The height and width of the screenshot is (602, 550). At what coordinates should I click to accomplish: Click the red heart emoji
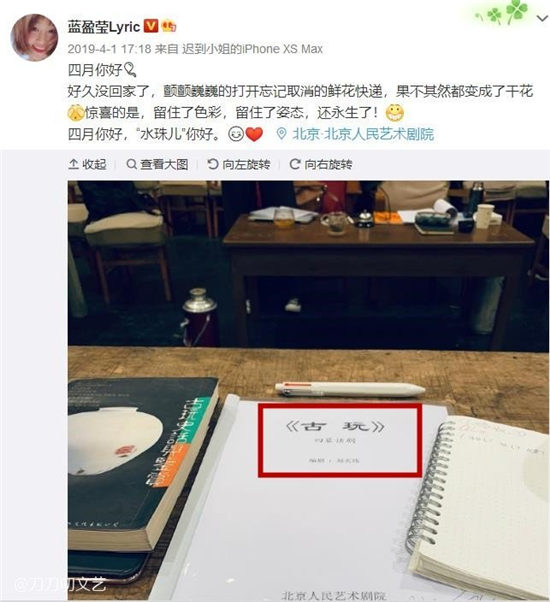point(254,134)
